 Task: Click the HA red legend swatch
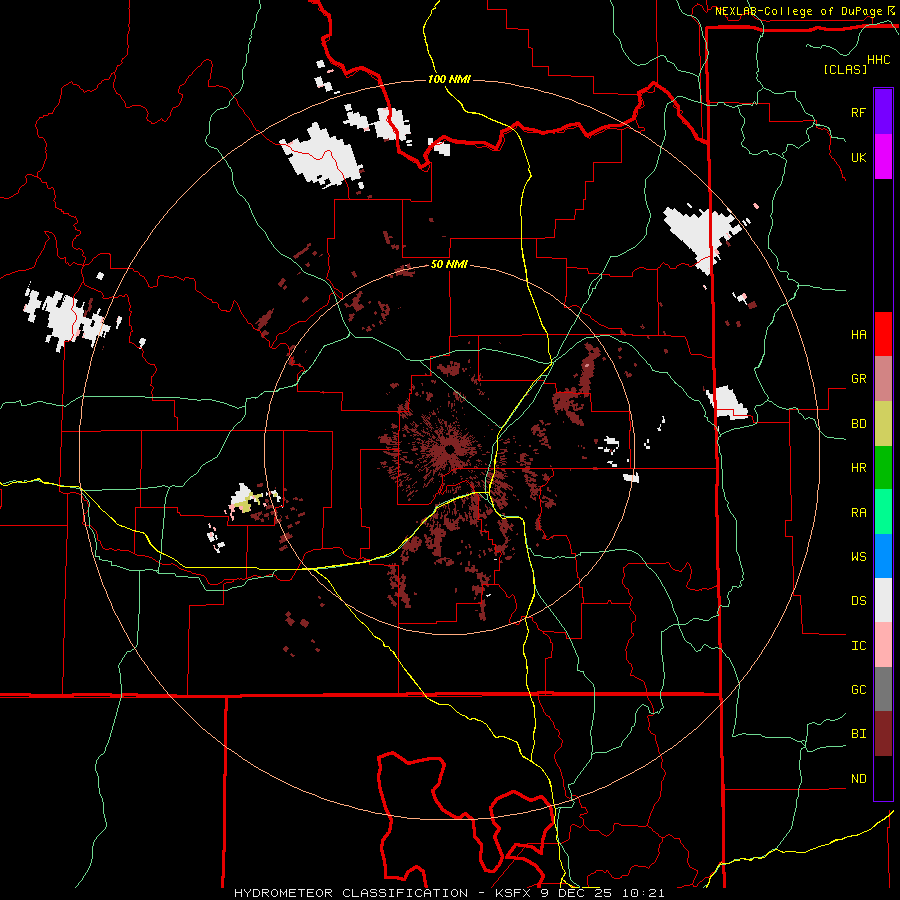(883, 334)
